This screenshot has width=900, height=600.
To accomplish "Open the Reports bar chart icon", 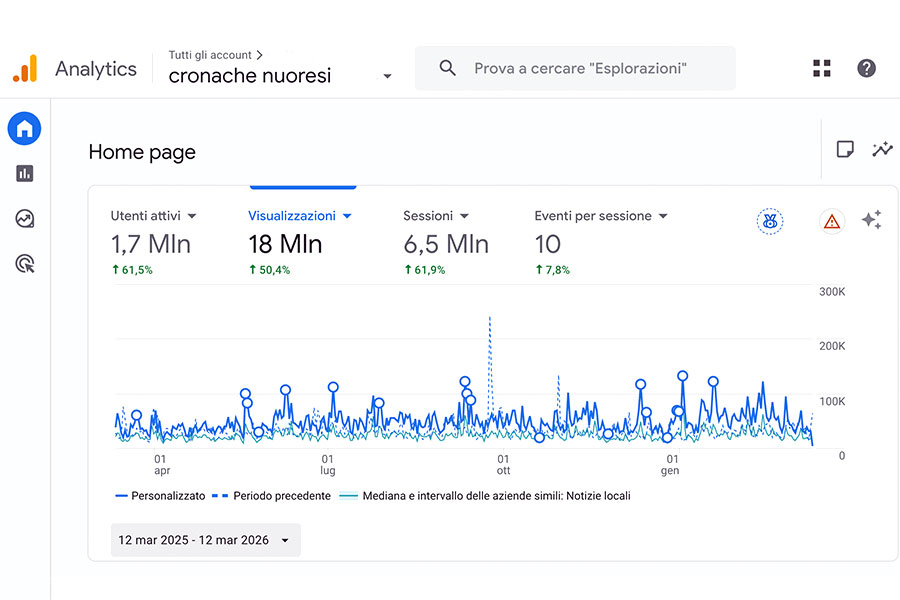I will tap(25, 173).
